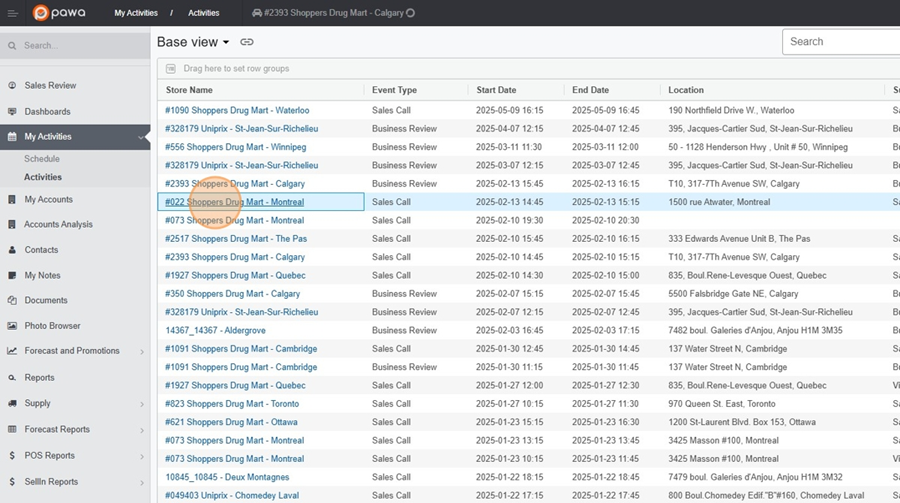Click location 1200 St-Laurent Blvd. Box 153
This screenshot has height=503, width=900.
(x=742, y=422)
